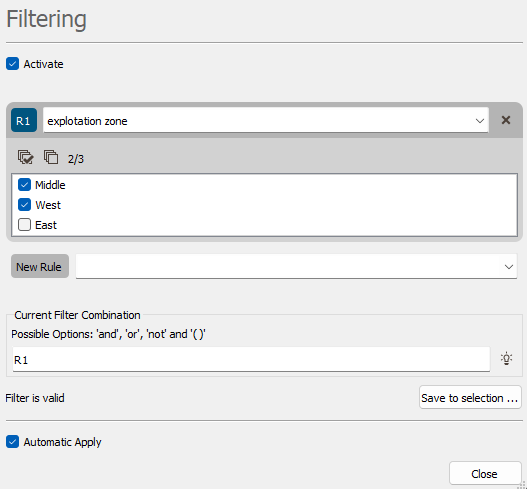
Task: Open the explotation zone dropdown
Action: 266,120
